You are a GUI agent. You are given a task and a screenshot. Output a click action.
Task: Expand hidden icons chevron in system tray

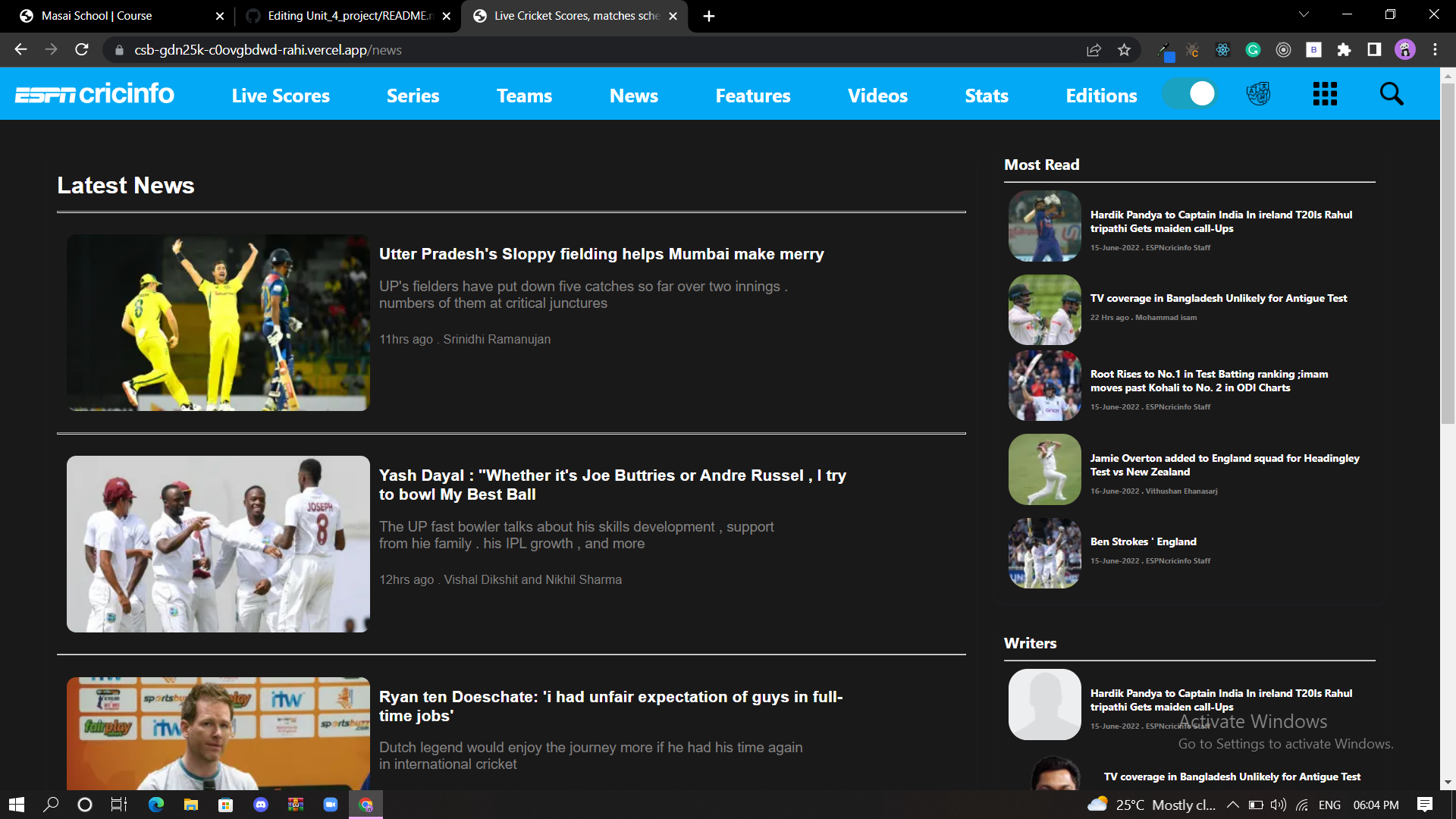pyautogui.click(x=1232, y=805)
